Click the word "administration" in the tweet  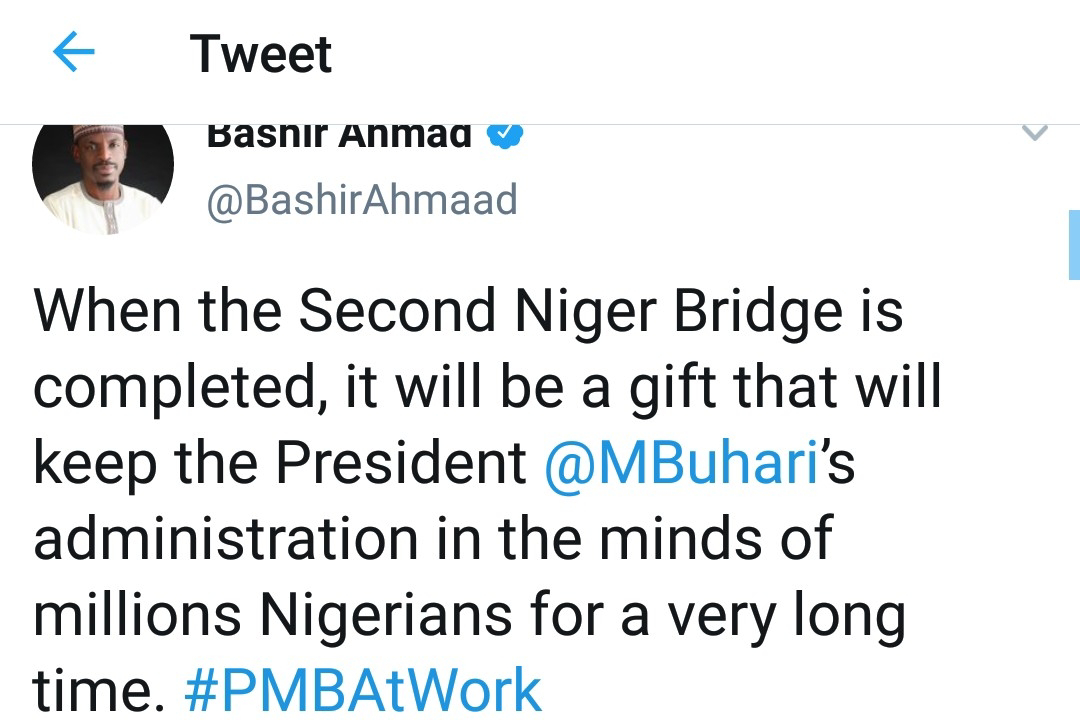(225, 539)
